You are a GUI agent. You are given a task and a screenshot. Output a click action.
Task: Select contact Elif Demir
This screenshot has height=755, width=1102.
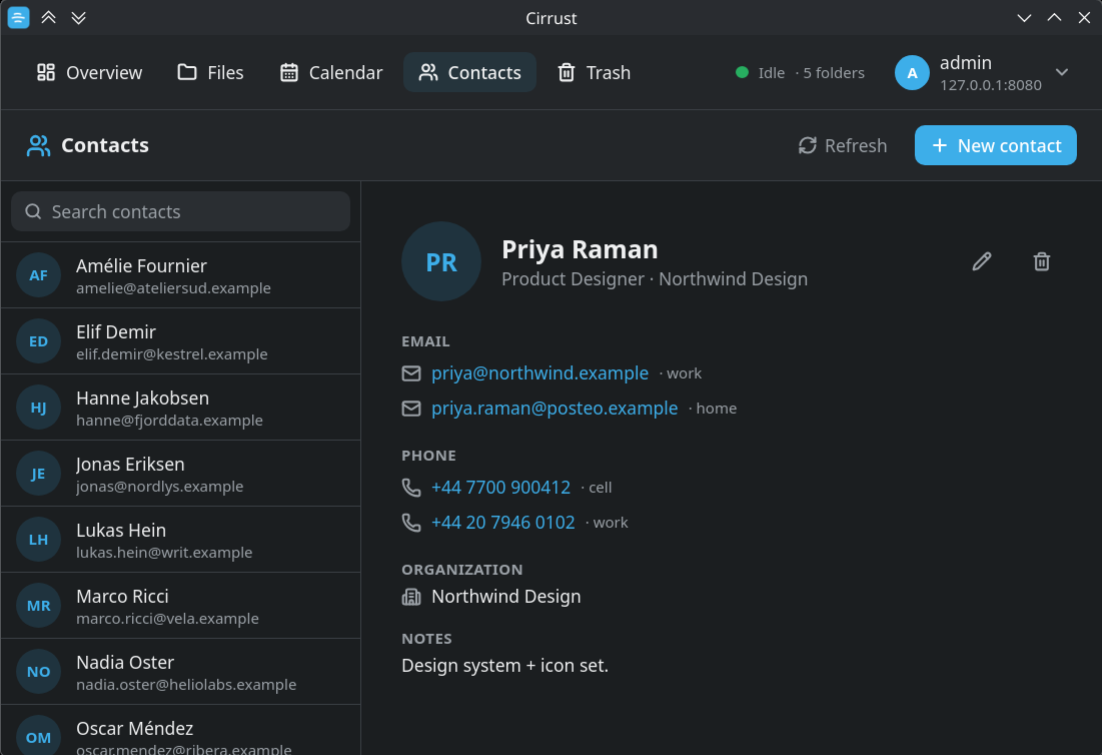tap(181, 342)
